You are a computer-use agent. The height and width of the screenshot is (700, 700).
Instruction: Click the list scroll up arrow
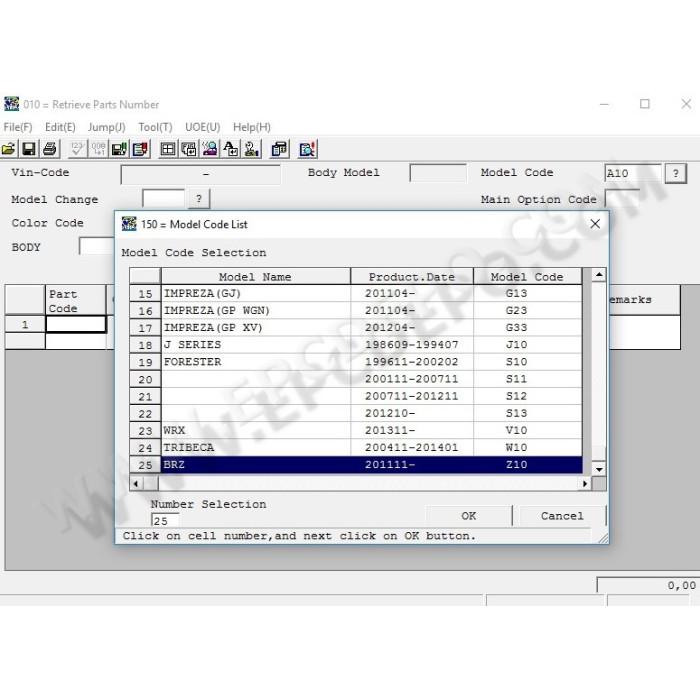[599, 275]
